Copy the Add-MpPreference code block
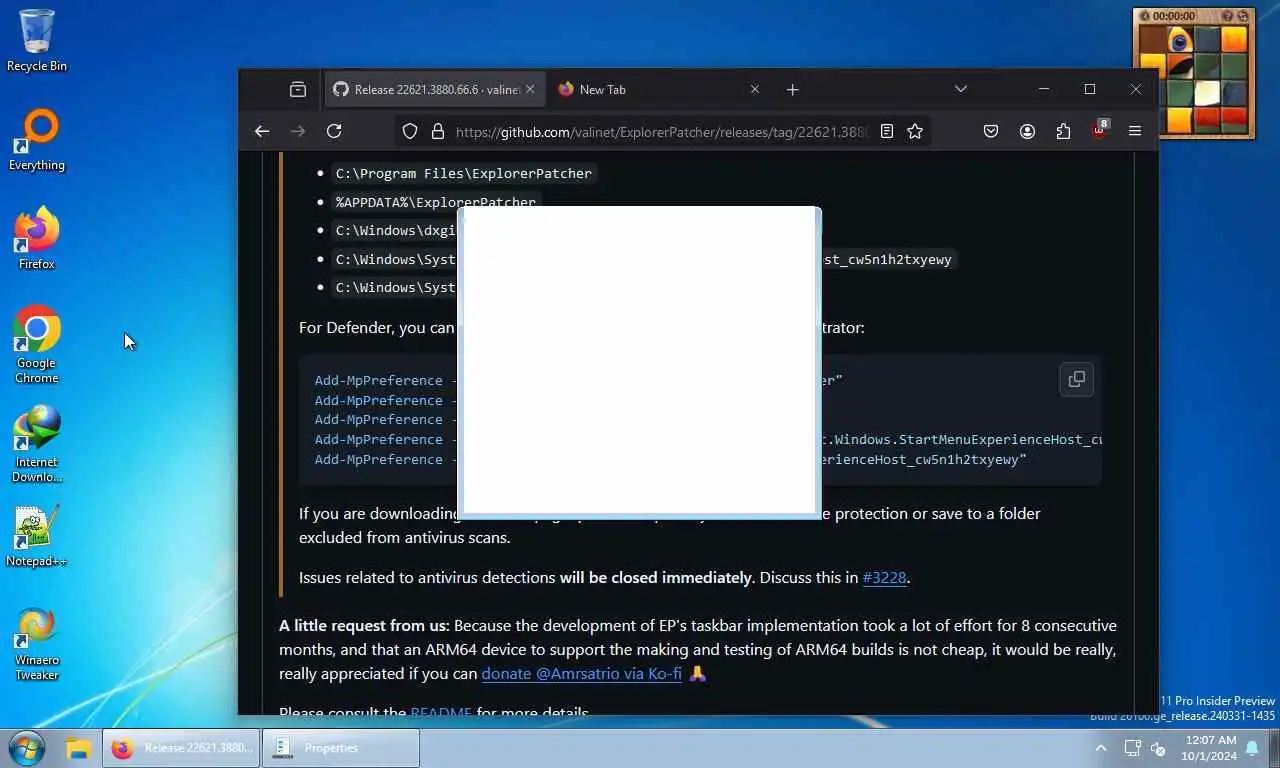 [x=1077, y=379]
